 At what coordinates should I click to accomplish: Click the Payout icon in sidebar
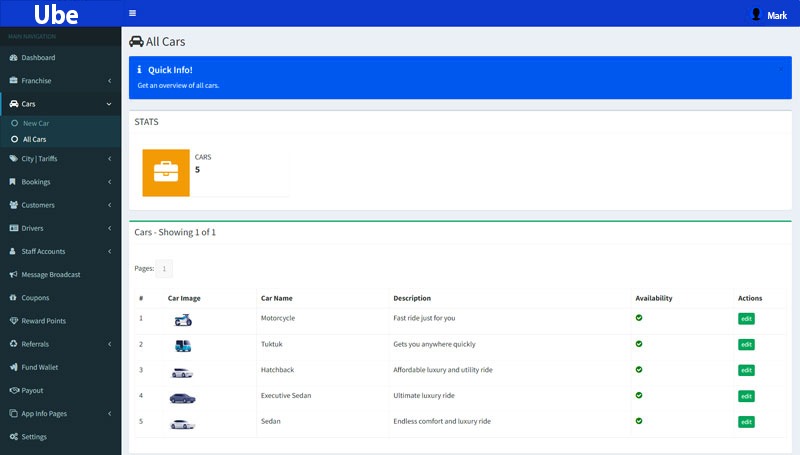tap(13, 390)
